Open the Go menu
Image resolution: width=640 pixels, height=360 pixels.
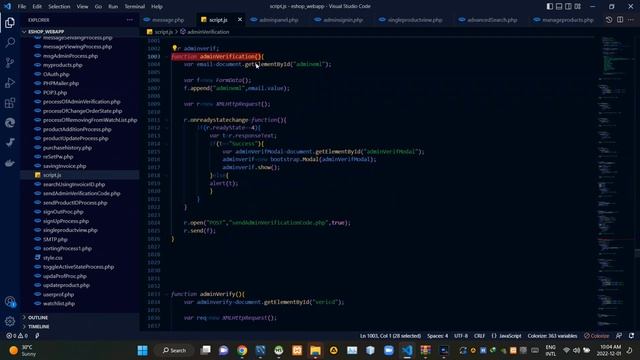(98, 7)
